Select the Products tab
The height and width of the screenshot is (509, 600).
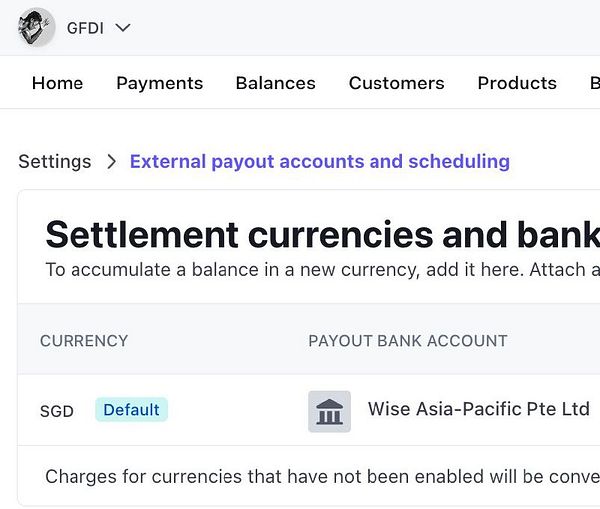516,83
